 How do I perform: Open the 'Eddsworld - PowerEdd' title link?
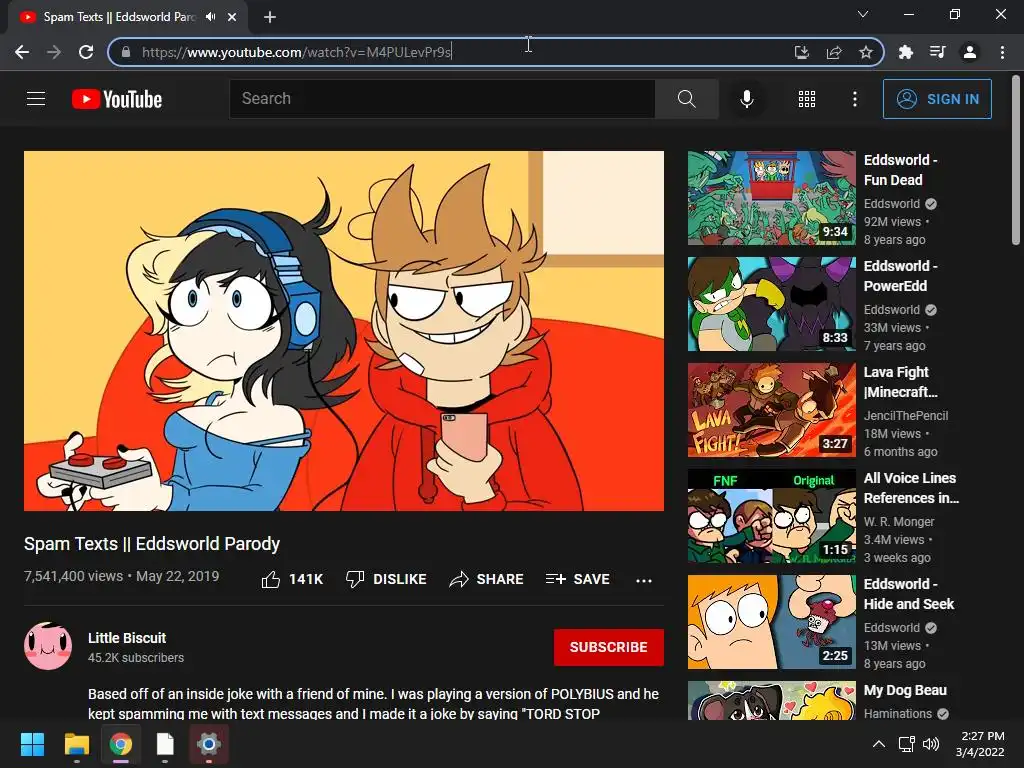[x=901, y=276]
